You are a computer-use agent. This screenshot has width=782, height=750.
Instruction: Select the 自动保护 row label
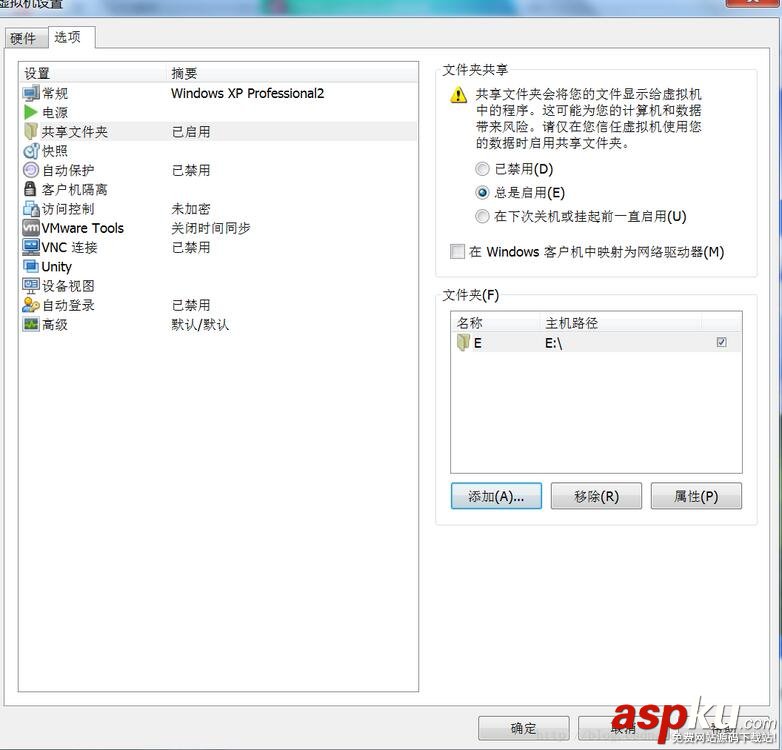point(68,171)
